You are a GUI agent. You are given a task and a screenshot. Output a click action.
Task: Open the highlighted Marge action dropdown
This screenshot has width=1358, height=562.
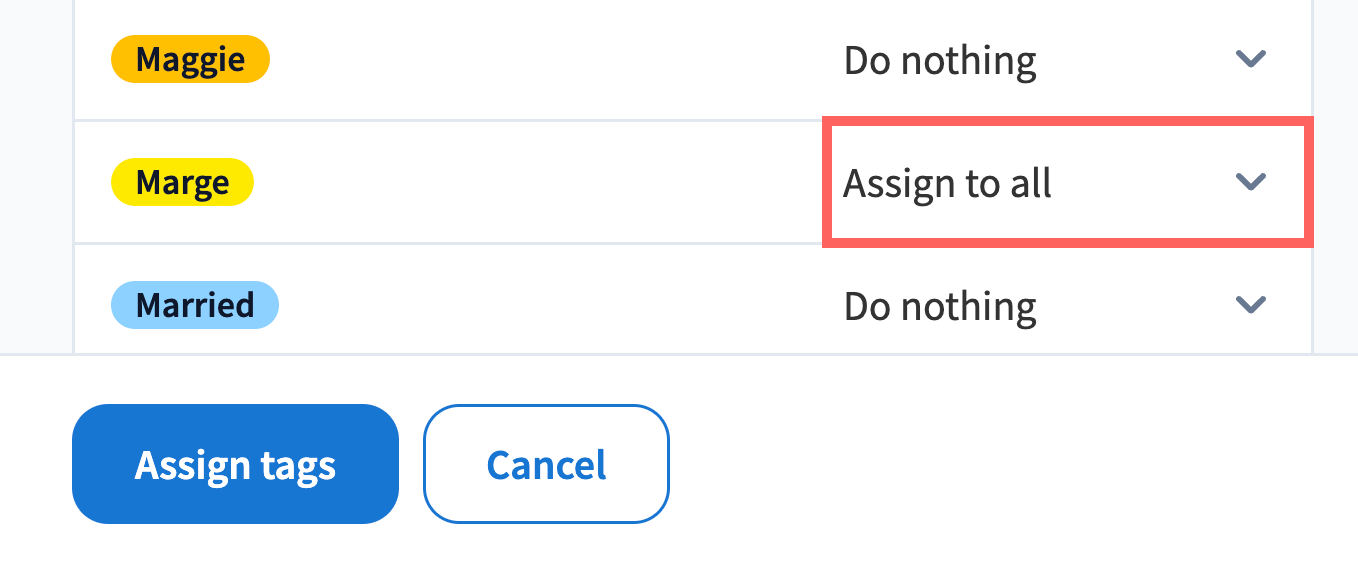point(1067,182)
